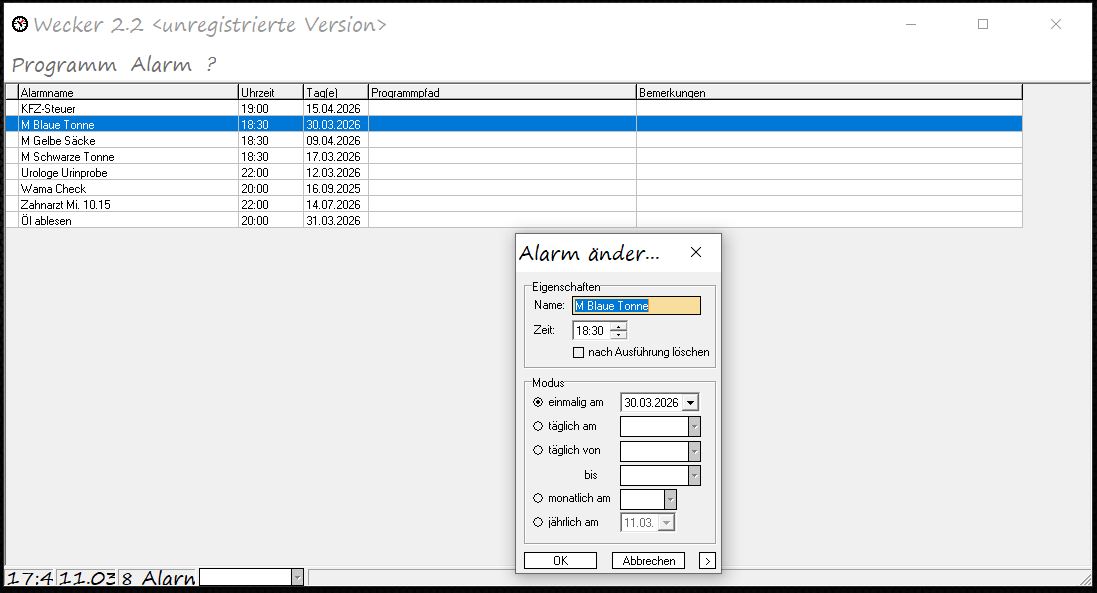Choose the 'monatlich am' mode
This screenshot has width=1097, height=593.
point(539,498)
